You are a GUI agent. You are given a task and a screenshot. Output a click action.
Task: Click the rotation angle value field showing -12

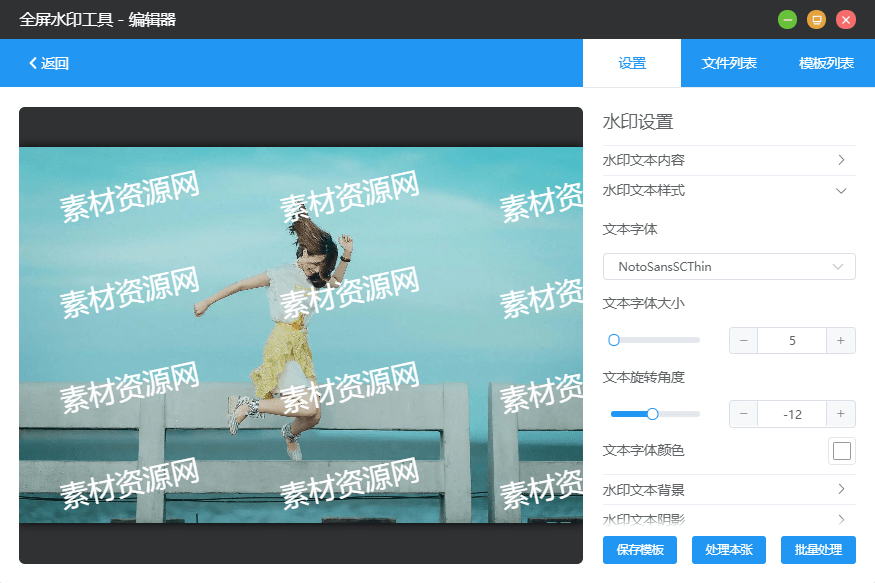click(793, 414)
